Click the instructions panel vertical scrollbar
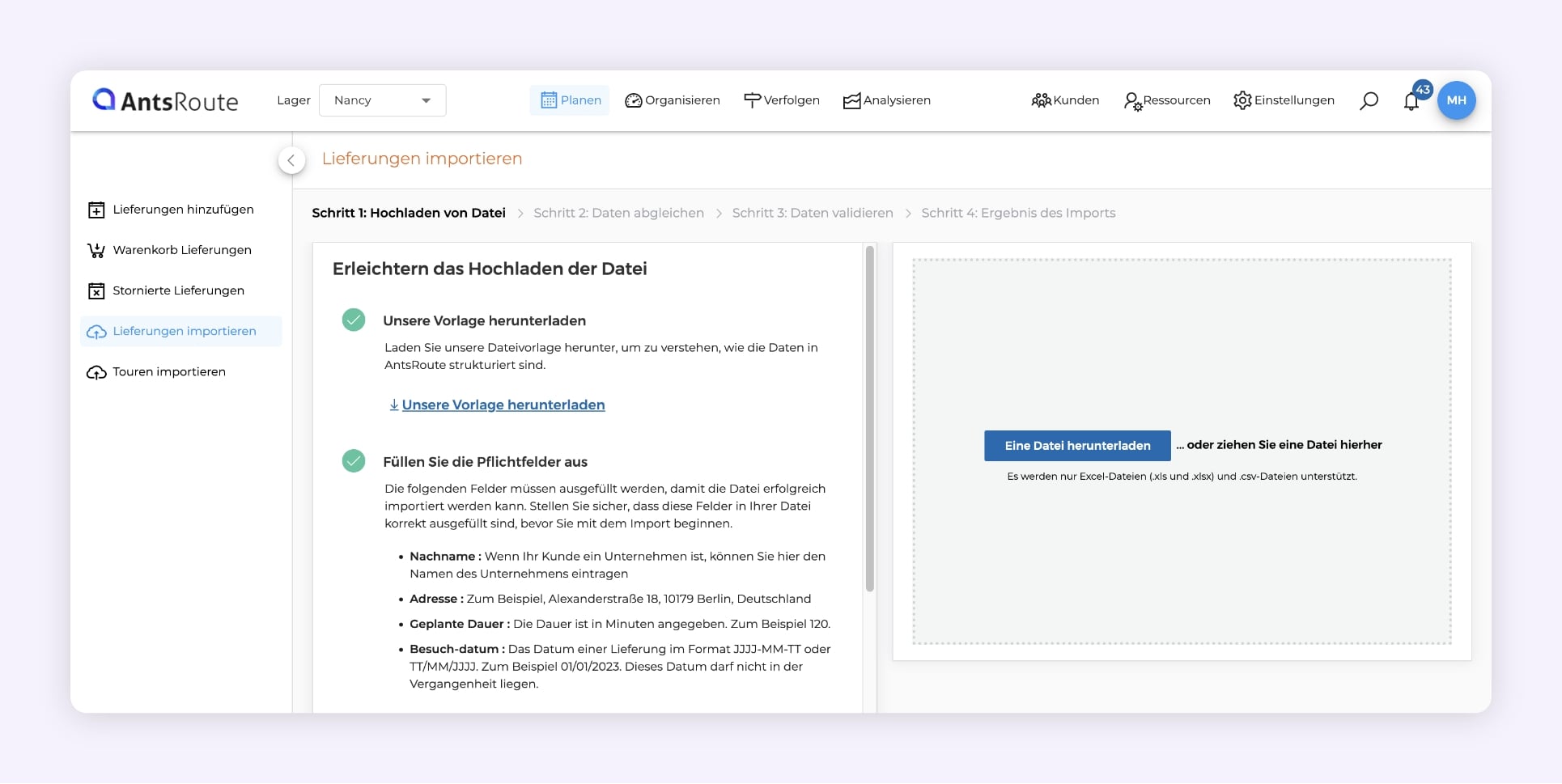 point(870,421)
